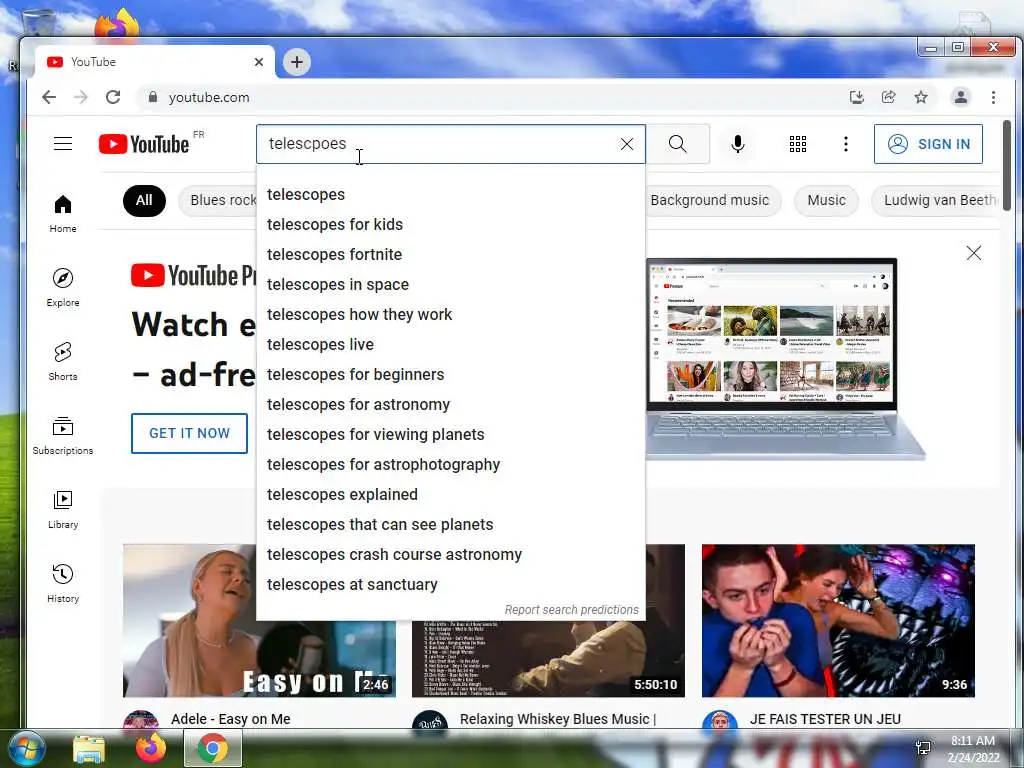Open the Chrome profile avatar
Viewport: 1024px width, 768px height.
[x=961, y=97]
